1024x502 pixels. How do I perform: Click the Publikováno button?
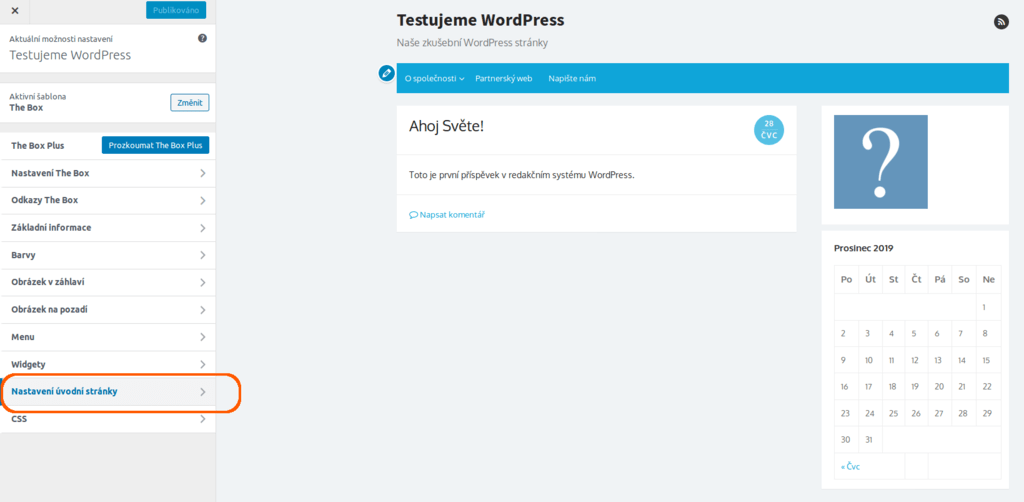pos(176,10)
